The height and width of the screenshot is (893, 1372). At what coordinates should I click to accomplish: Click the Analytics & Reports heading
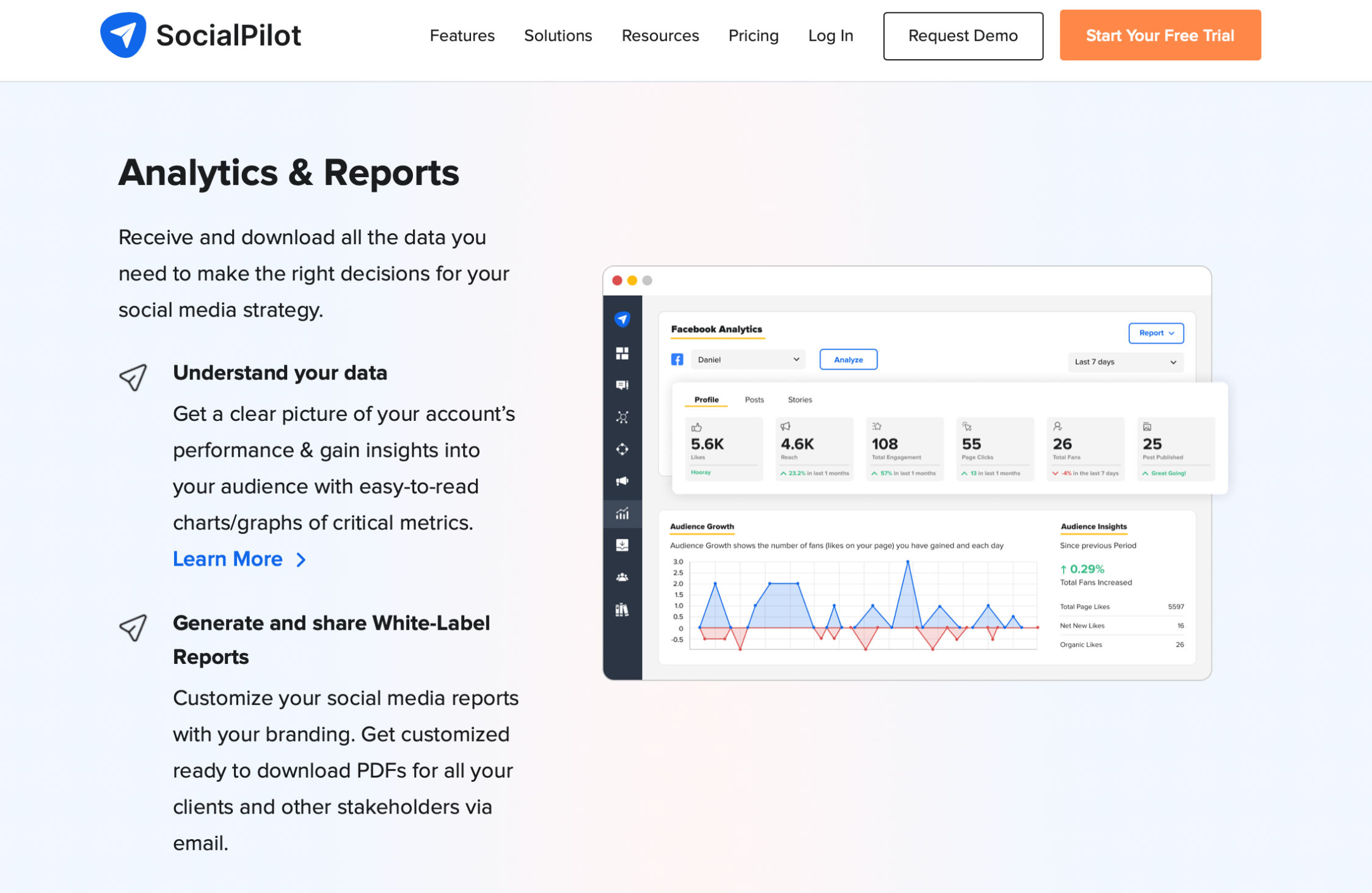288,172
